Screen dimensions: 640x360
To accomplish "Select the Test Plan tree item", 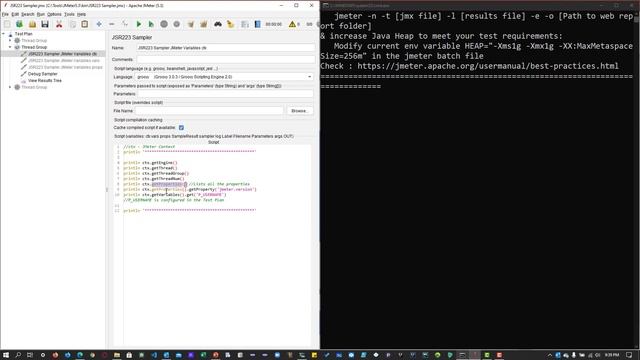I will tap(23, 34).
